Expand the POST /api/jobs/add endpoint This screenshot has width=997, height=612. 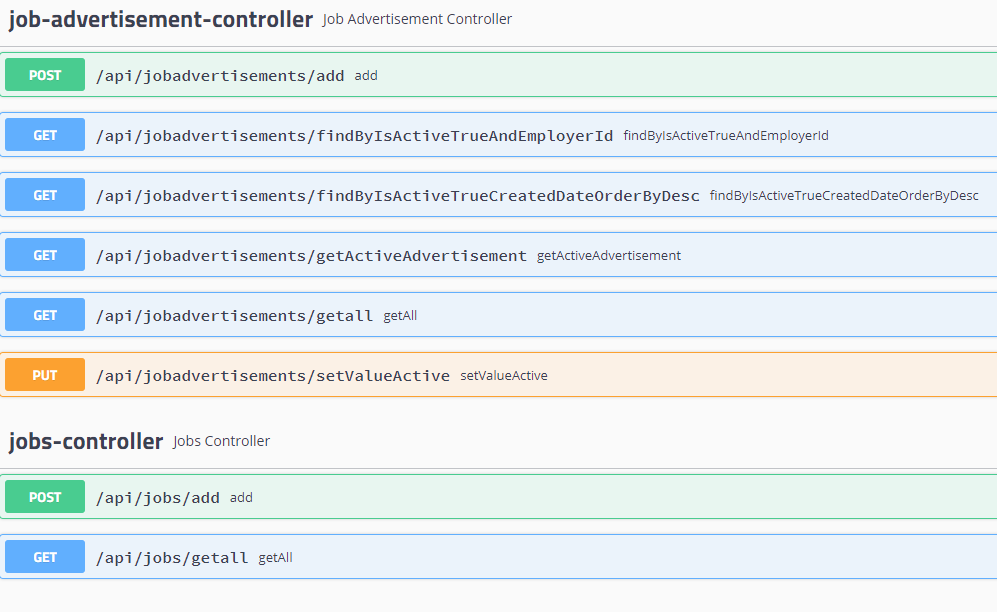(x=498, y=496)
